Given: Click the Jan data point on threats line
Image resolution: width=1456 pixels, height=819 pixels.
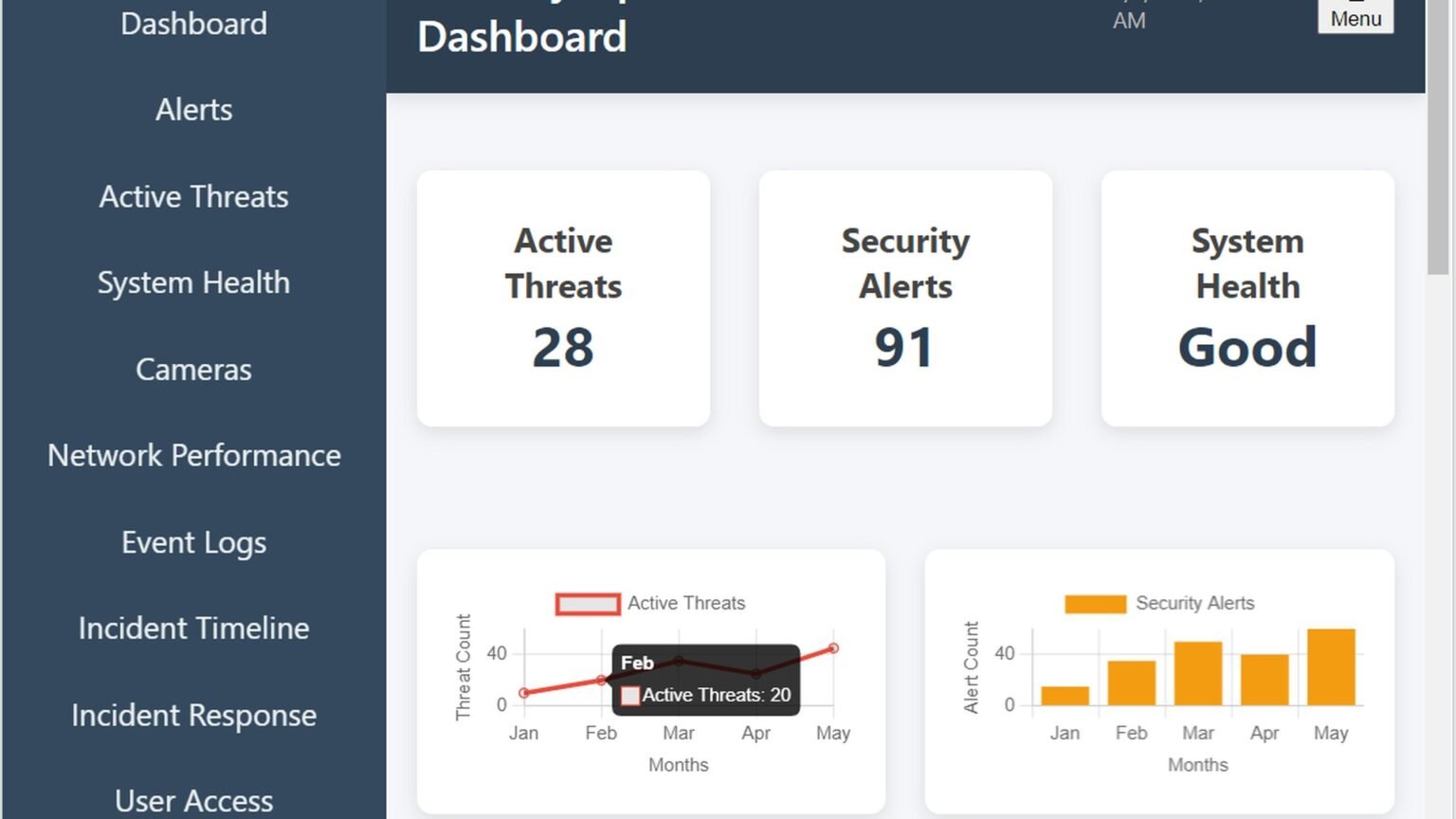Looking at the screenshot, I should (x=524, y=693).
